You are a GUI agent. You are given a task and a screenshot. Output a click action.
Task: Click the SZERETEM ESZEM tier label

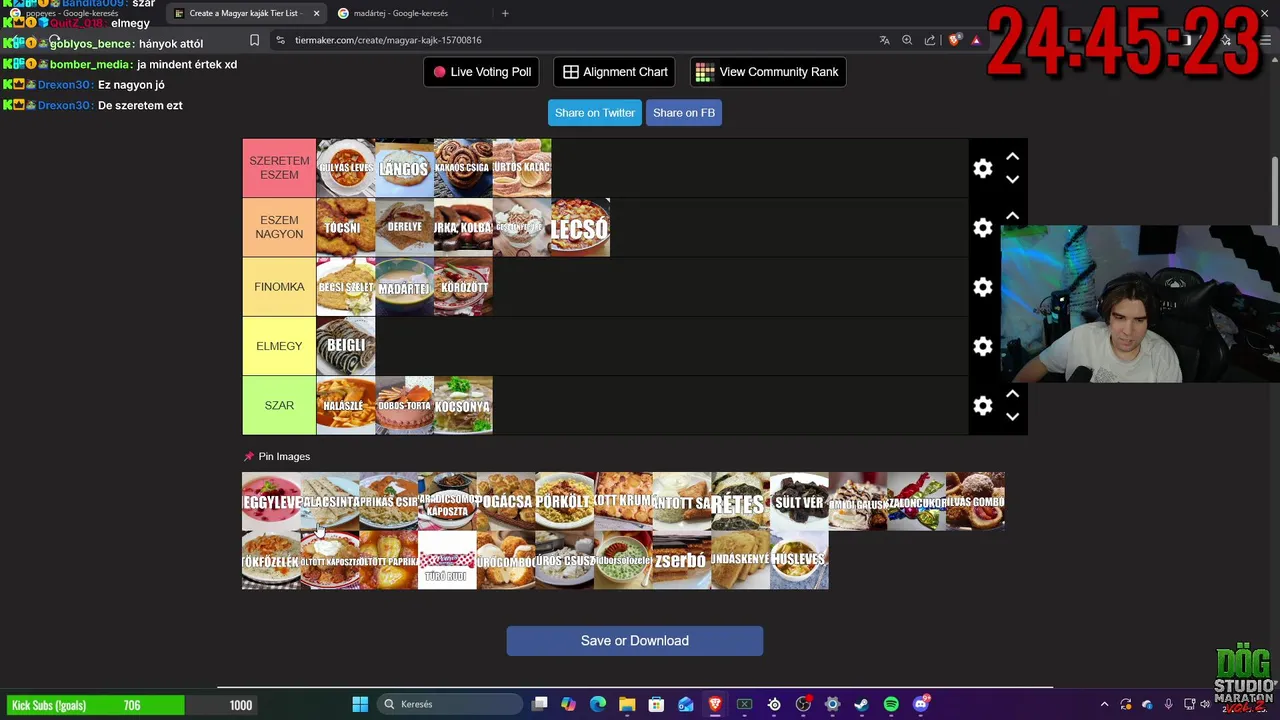pos(279,168)
